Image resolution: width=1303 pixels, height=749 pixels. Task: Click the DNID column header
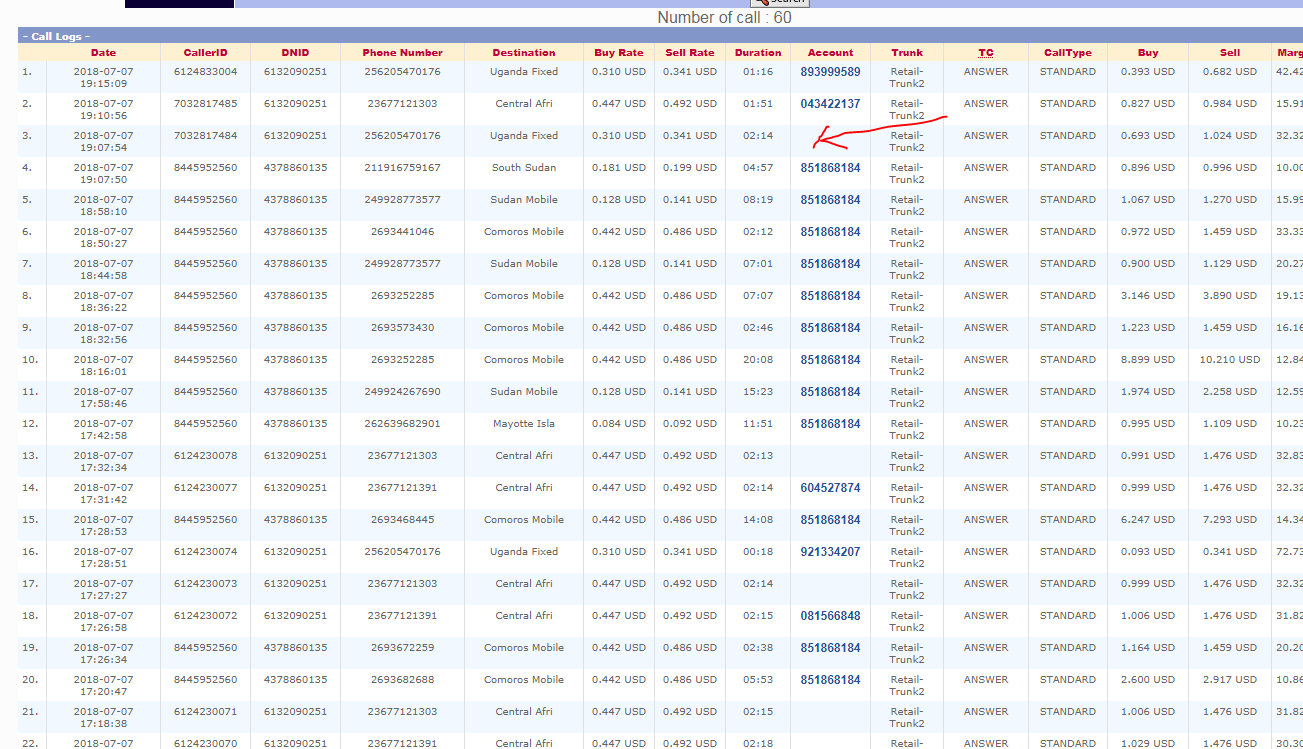pyautogui.click(x=295, y=53)
